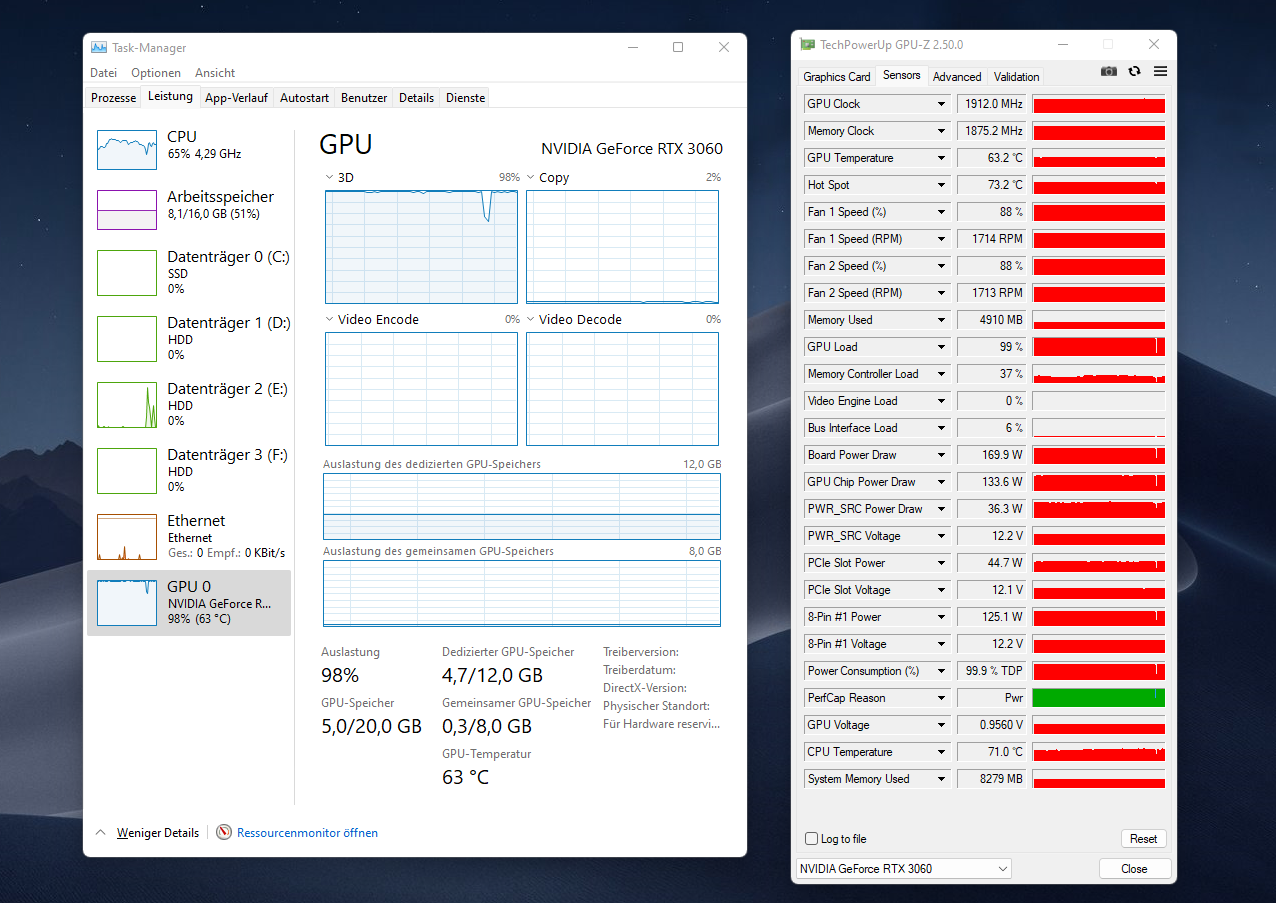The height and width of the screenshot is (903, 1276).
Task: Click the Memory Used history graph
Action: pyautogui.click(x=1098, y=320)
